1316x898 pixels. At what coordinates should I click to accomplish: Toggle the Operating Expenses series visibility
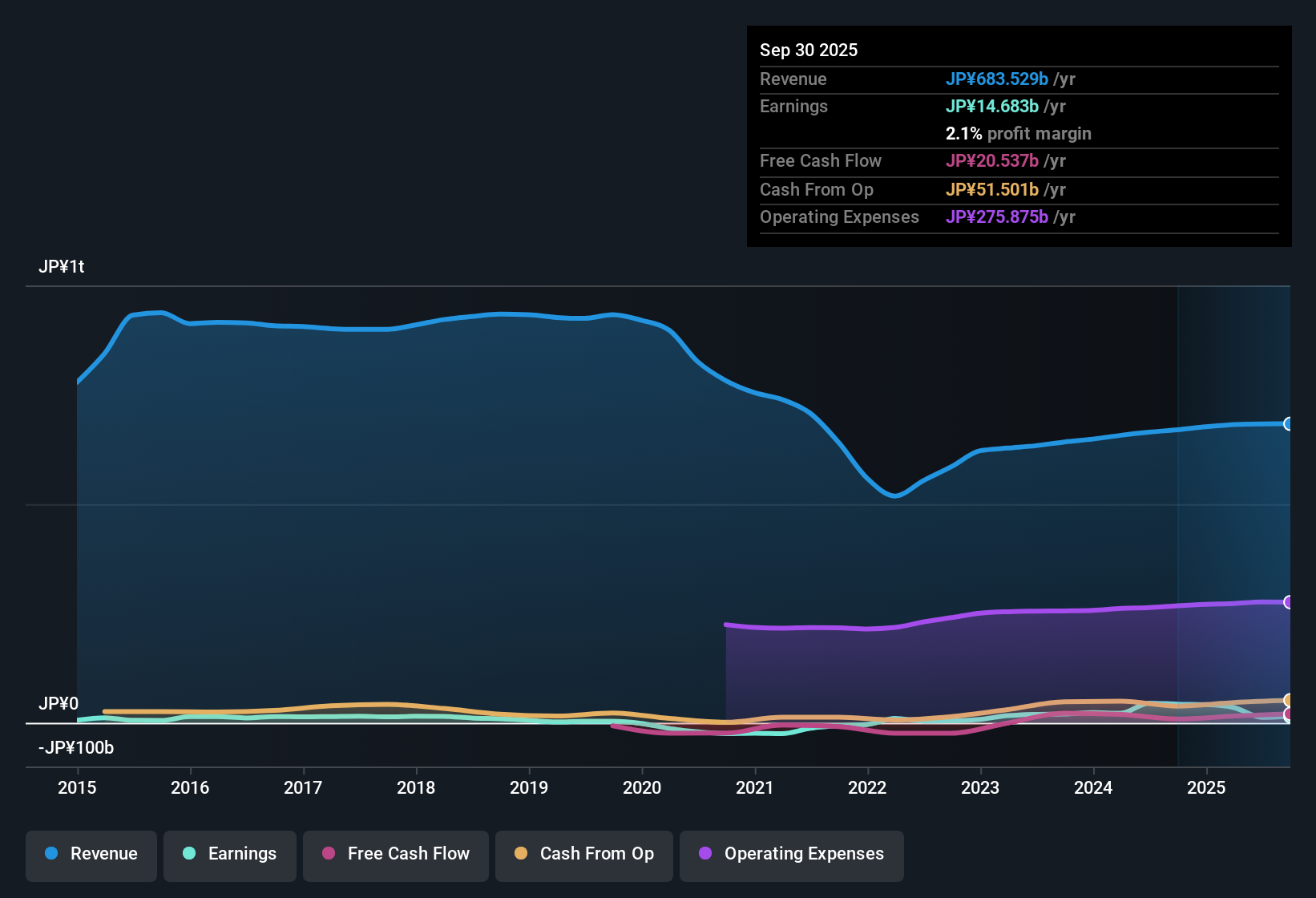point(791,855)
